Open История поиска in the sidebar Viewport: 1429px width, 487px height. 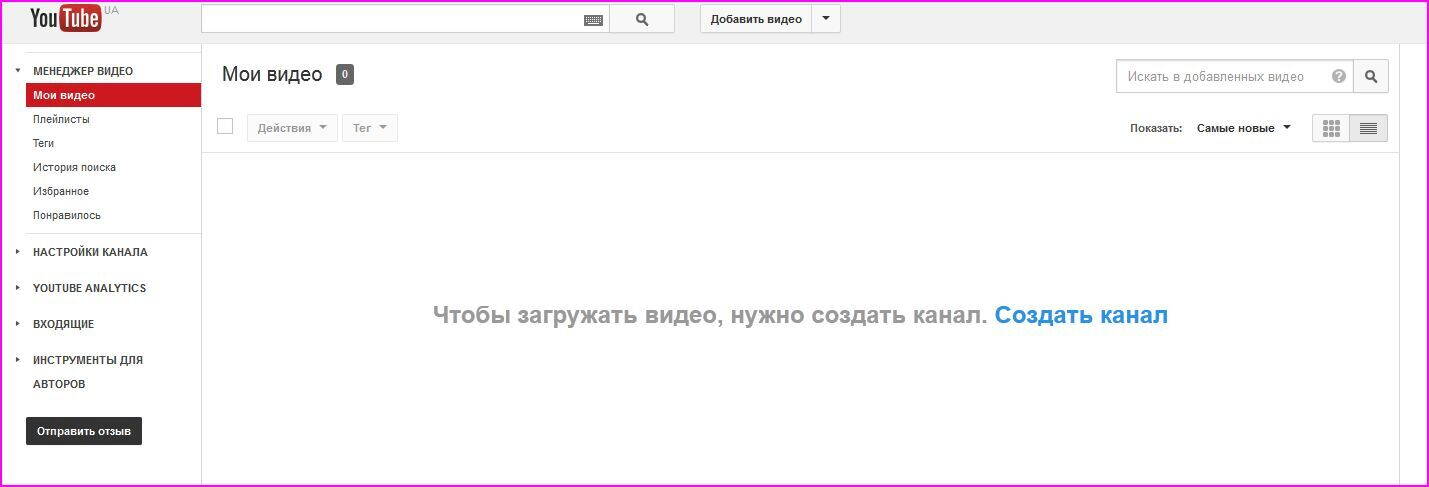click(74, 167)
